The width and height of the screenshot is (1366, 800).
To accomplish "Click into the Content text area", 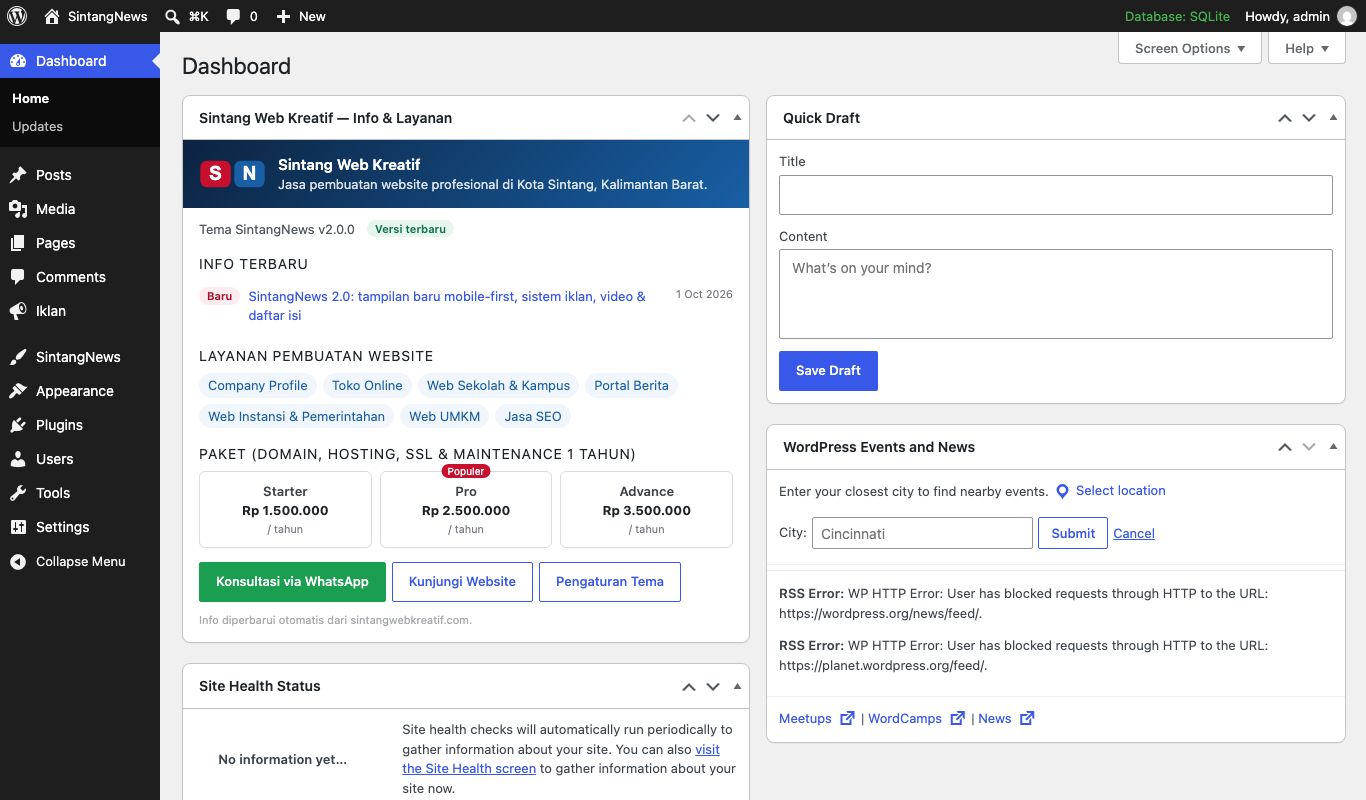I will [1056, 294].
